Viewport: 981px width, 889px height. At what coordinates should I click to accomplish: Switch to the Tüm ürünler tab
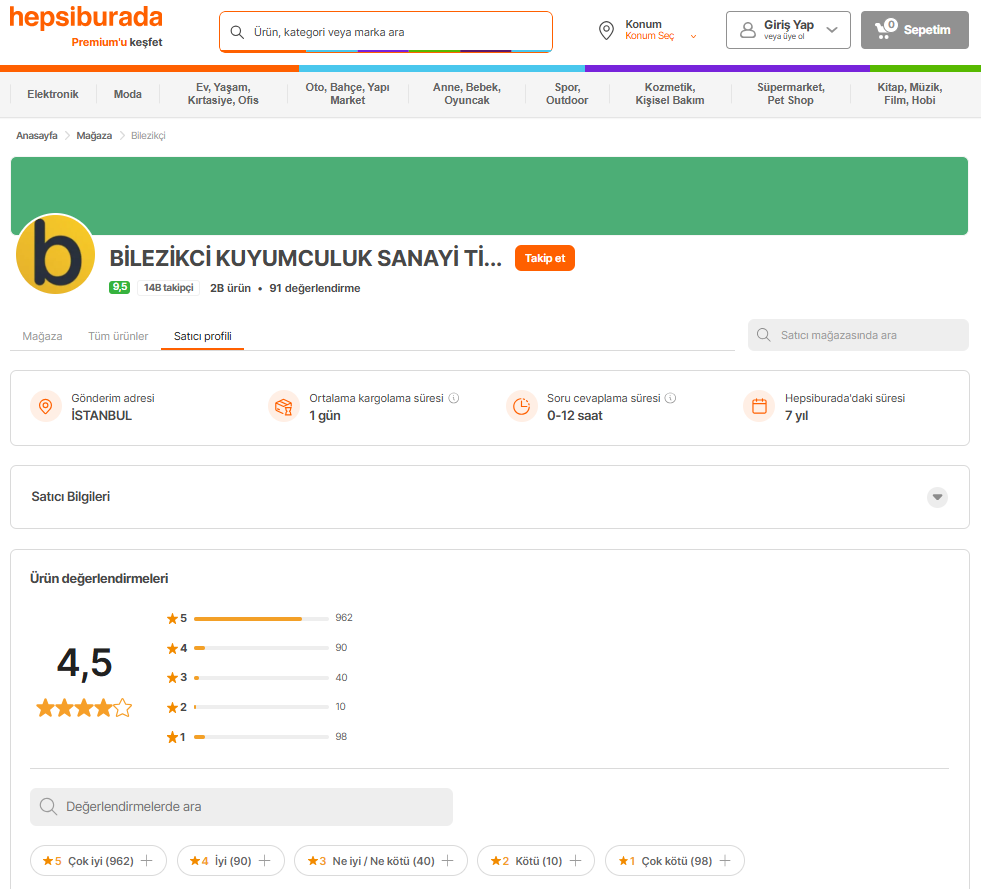118,336
